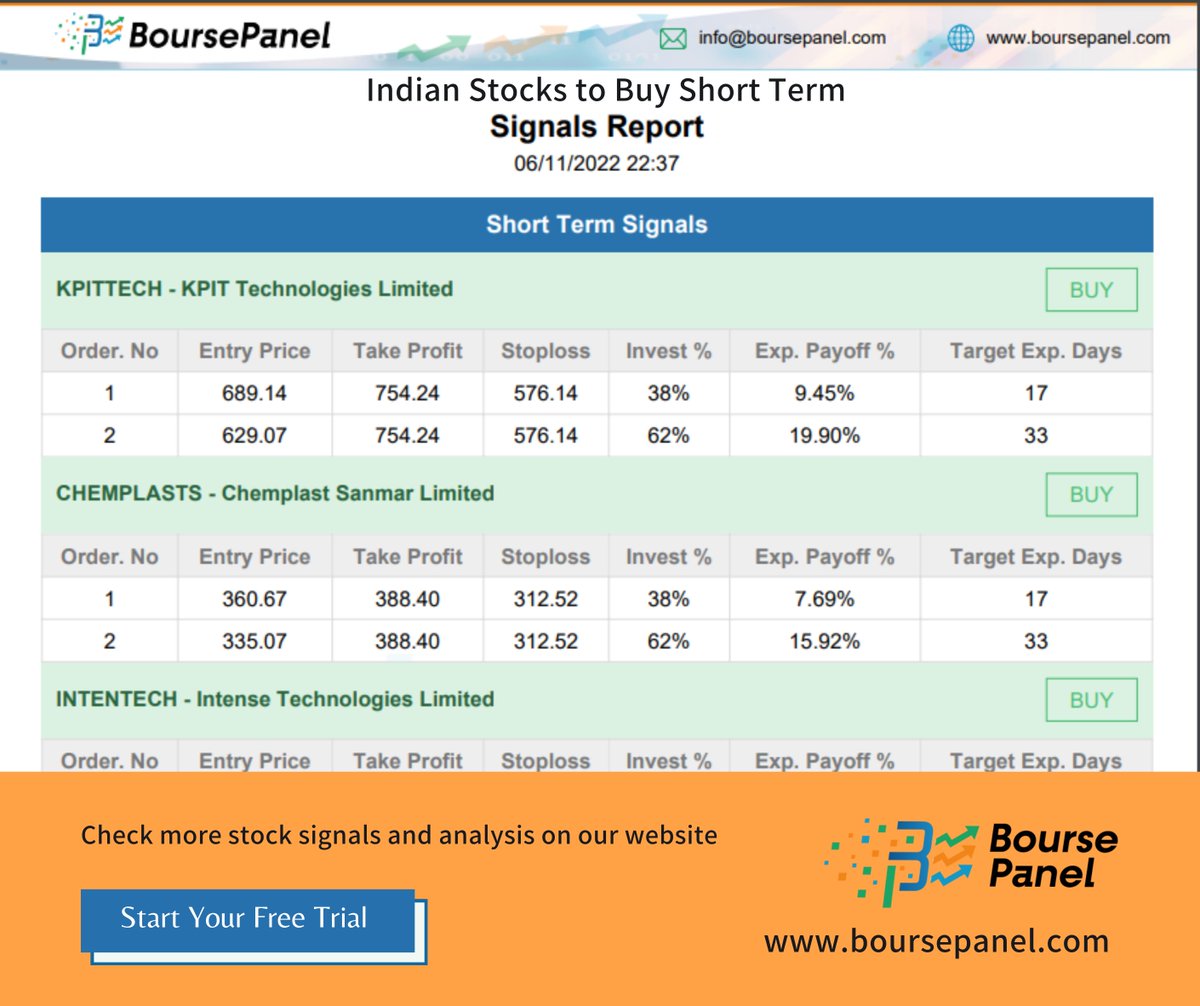
Task: Click CHEMPLASTS expected payoff 7.69%
Action: 824,599
